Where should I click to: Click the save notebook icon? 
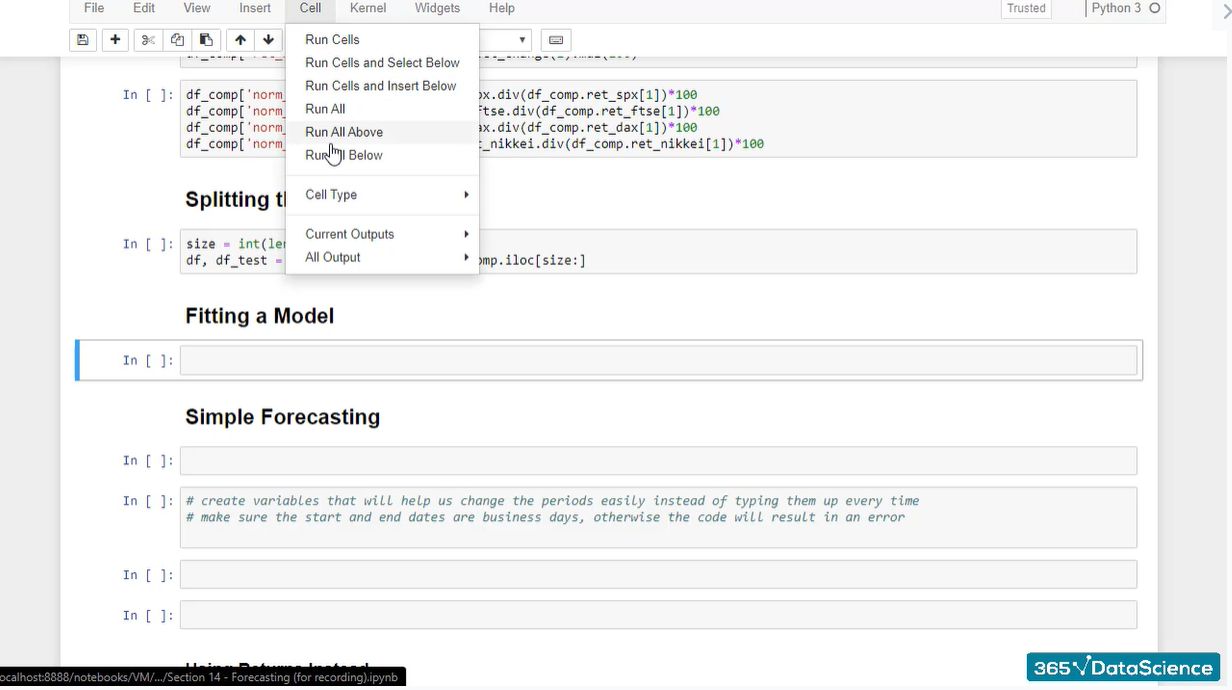(82, 40)
